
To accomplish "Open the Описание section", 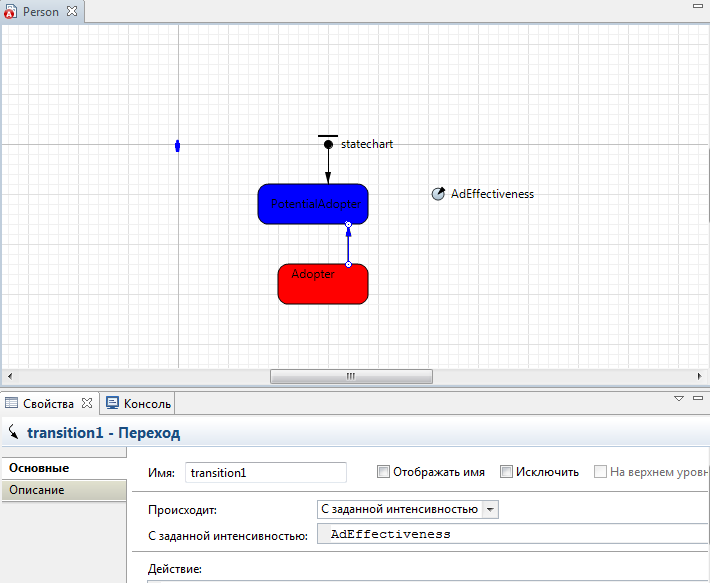I will tap(64, 490).
